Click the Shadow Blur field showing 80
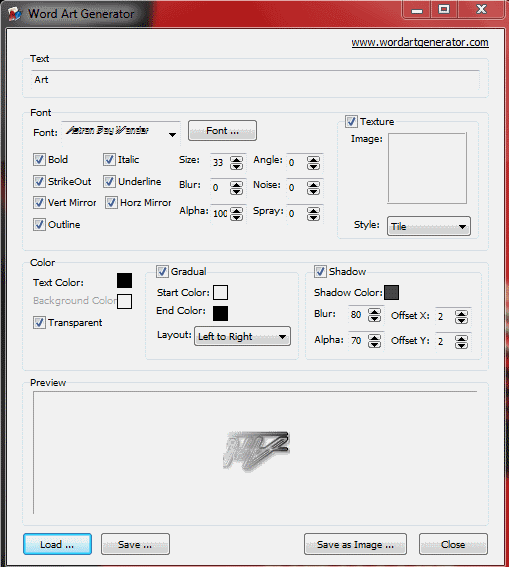 [x=358, y=315]
